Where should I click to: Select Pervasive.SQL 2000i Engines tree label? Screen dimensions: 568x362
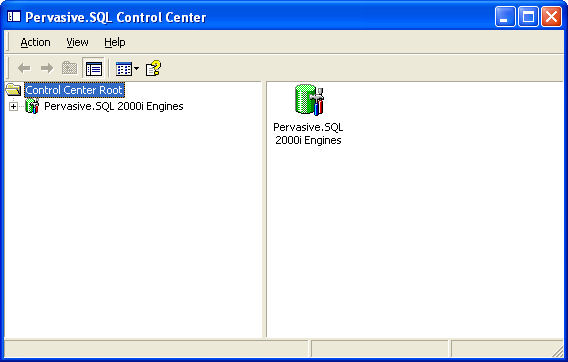click(114, 106)
